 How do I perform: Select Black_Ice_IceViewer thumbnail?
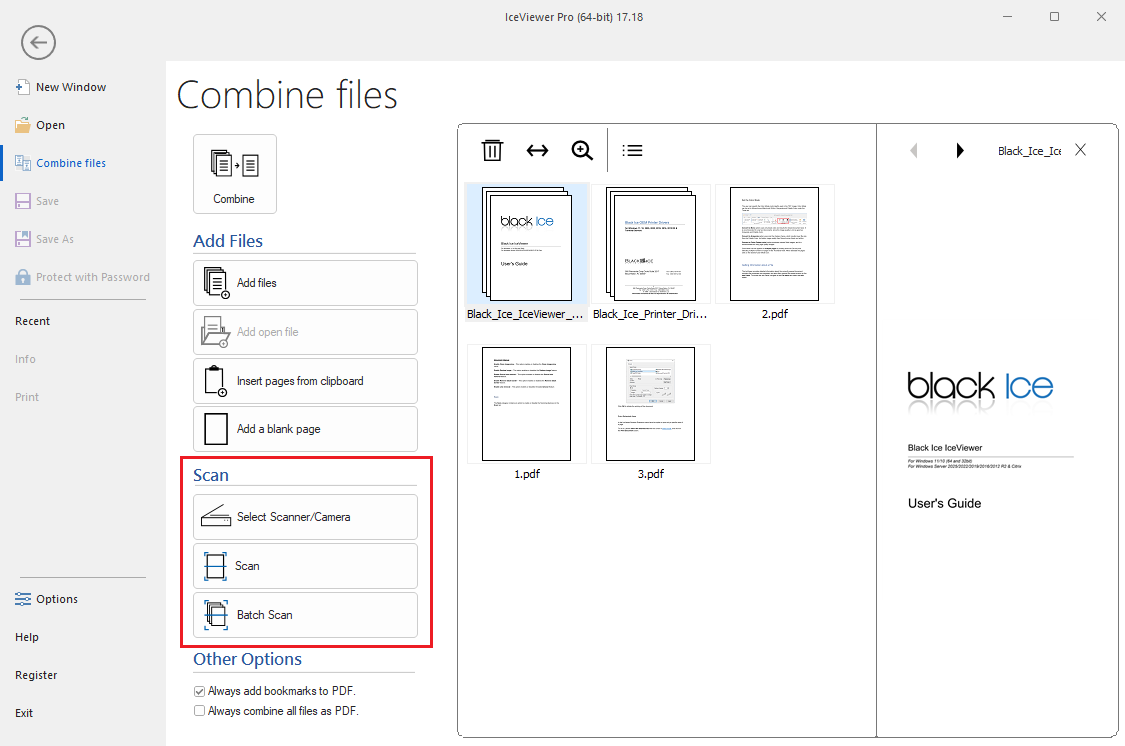(x=527, y=244)
